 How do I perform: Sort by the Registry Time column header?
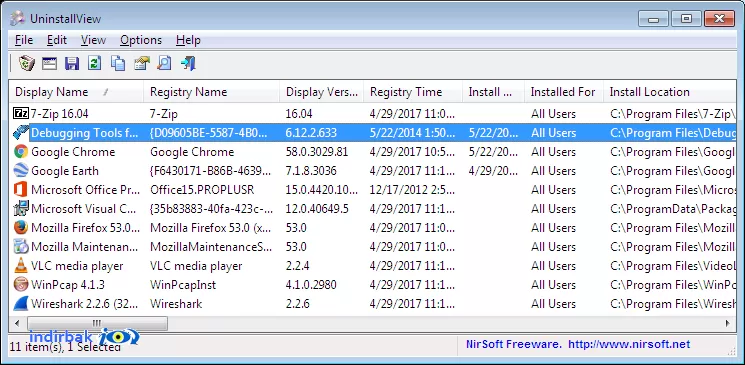[413, 92]
